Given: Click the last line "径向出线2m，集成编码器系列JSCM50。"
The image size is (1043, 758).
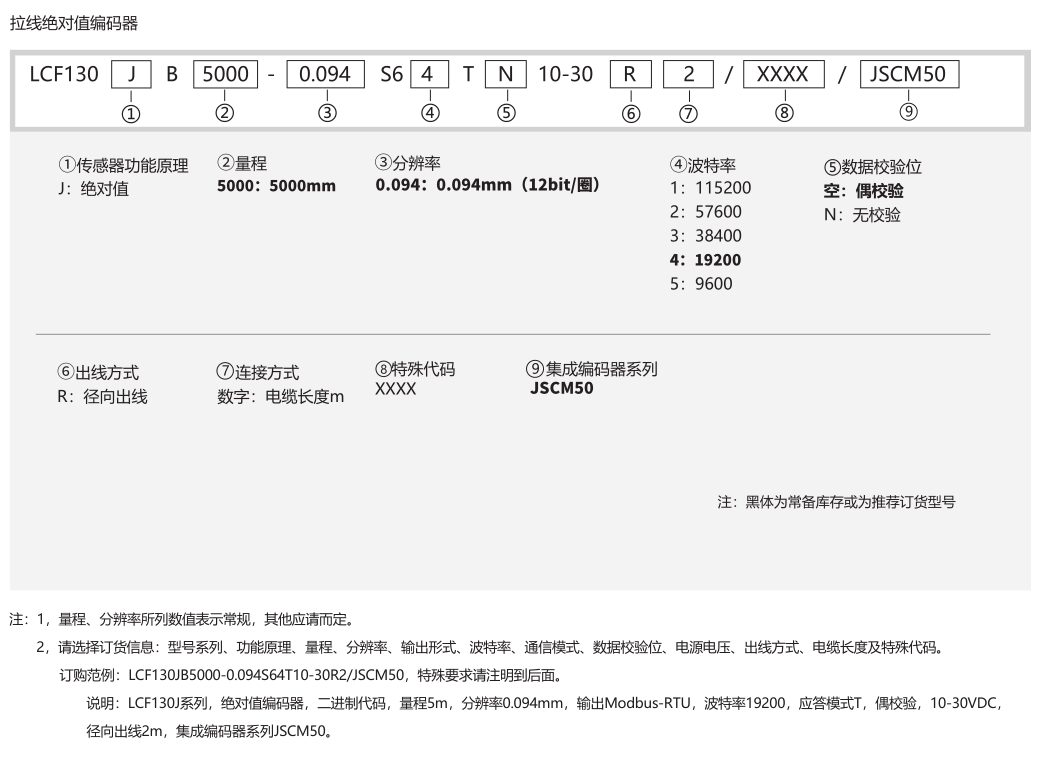Looking at the screenshot, I should (x=210, y=731).
